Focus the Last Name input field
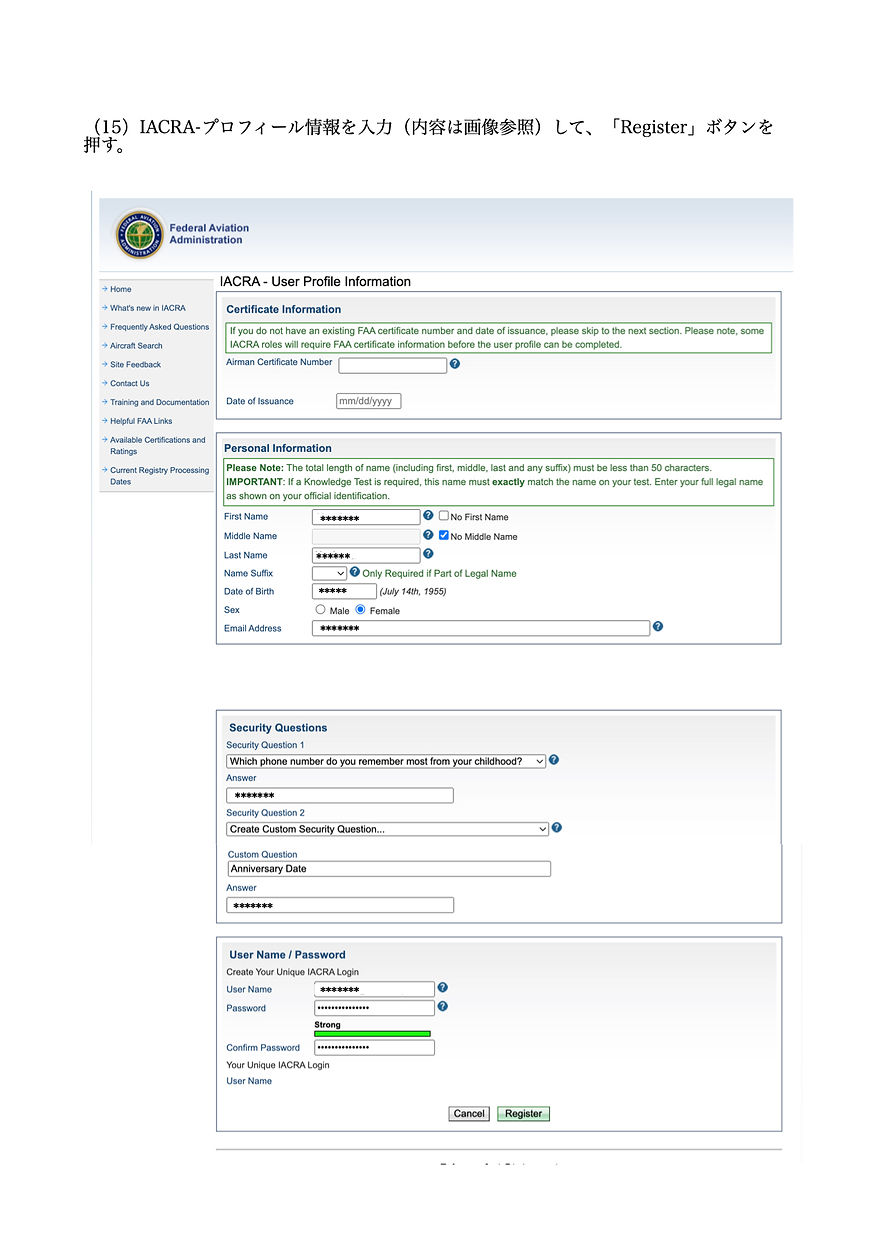This screenshot has height=1237, width=876. click(366, 555)
